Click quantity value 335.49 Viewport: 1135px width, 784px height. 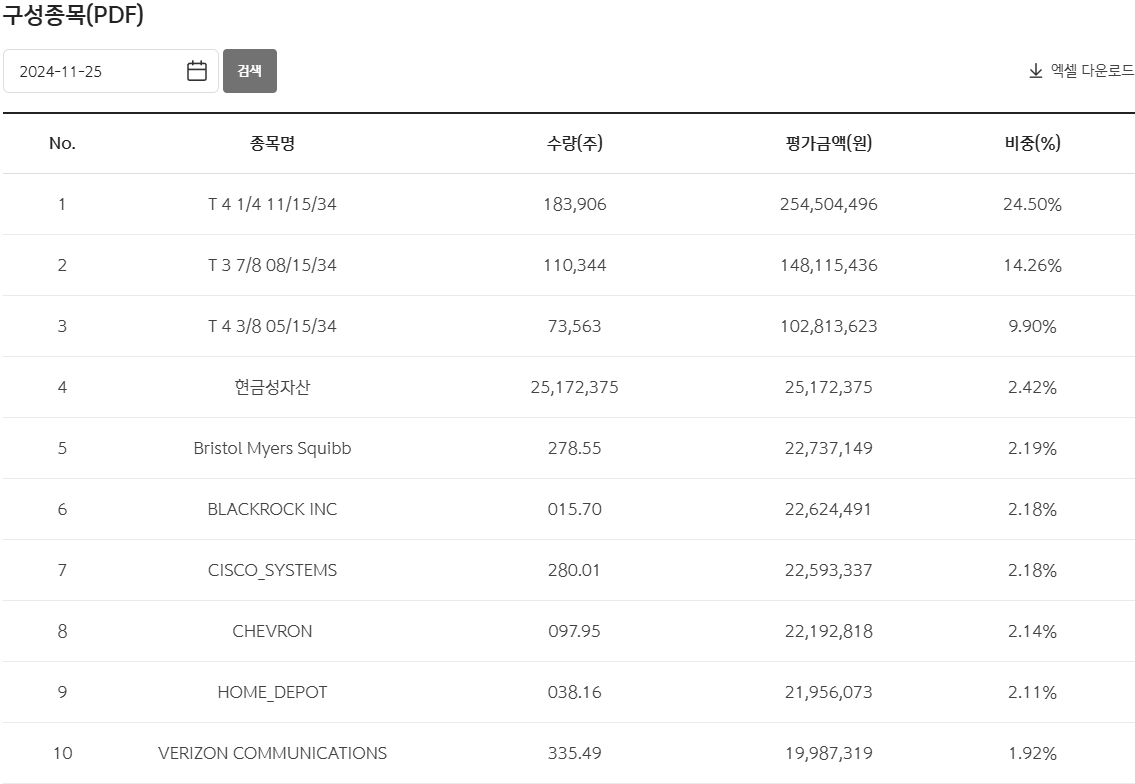pyautogui.click(x=575, y=753)
